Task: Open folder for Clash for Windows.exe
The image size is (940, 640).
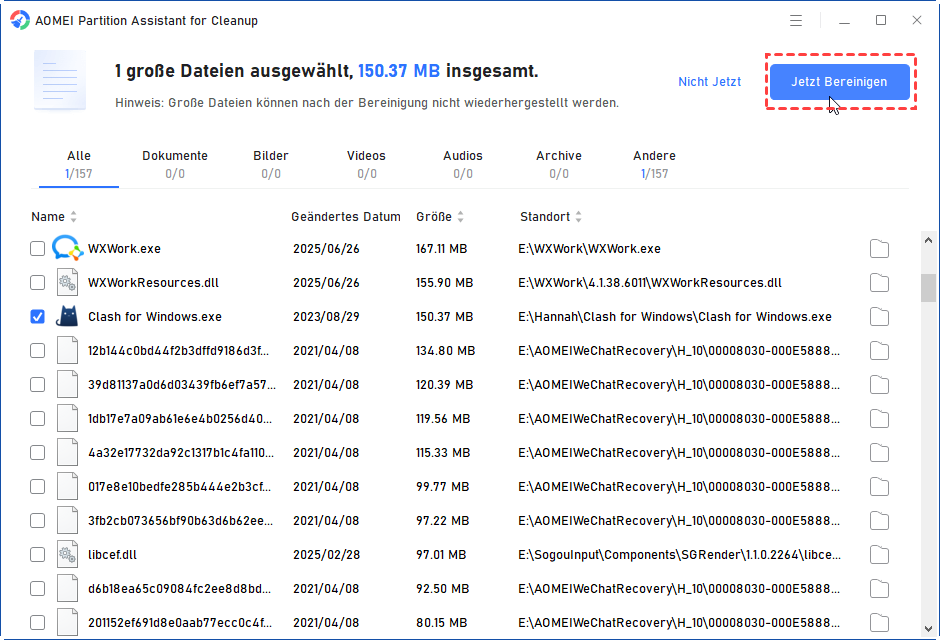Action: (879, 317)
